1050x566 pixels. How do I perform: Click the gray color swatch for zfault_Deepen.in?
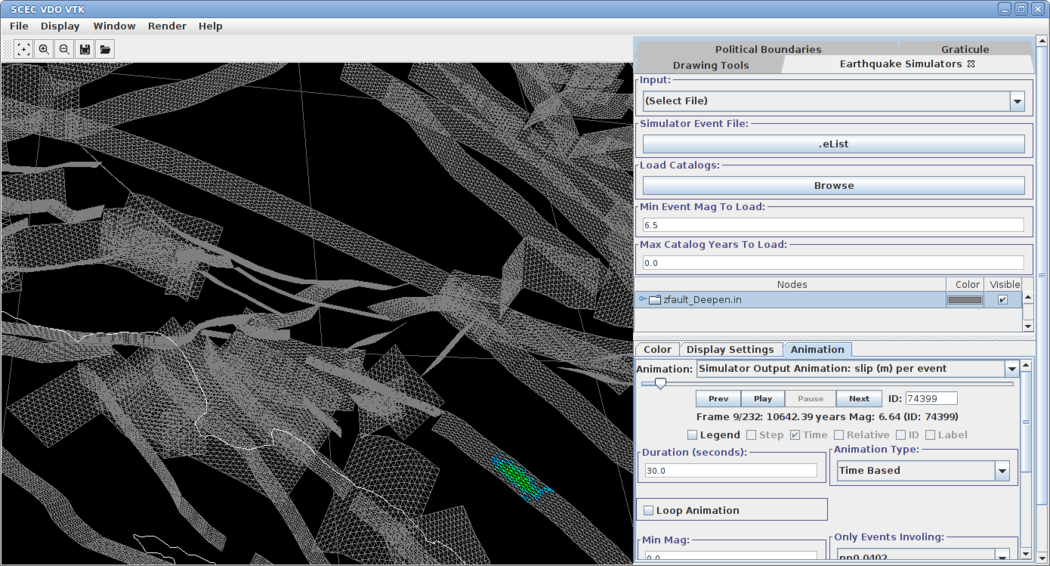[x=965, y=300]
